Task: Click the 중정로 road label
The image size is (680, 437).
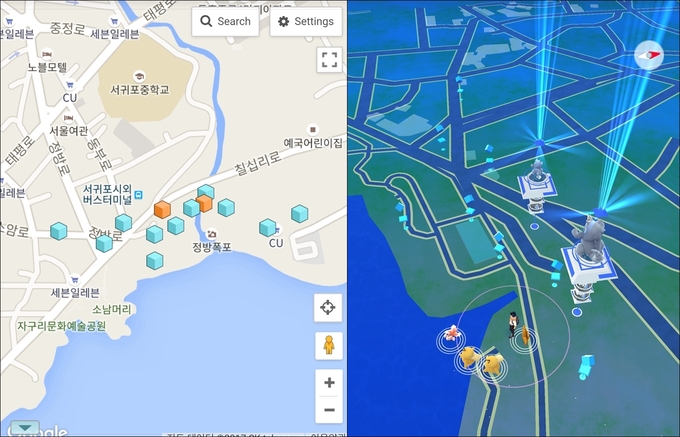Action: pyautogui.click(x=67, y=29)
